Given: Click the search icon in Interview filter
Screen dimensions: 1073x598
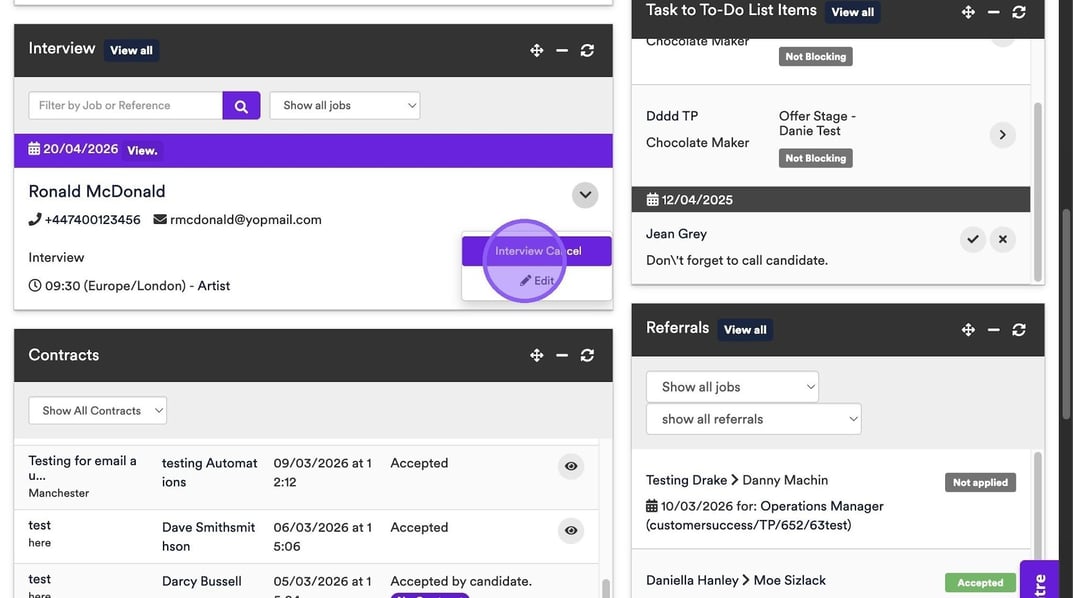Looking at the screenshot, I should 241,106.
